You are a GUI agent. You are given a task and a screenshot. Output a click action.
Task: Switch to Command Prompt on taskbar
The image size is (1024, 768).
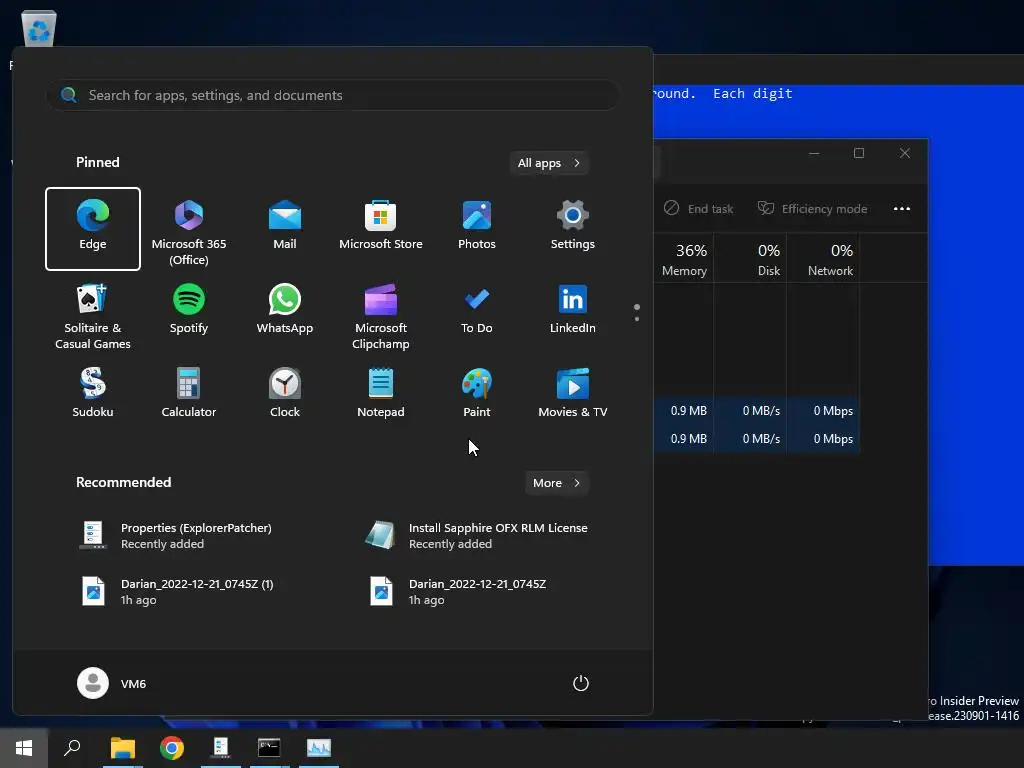point(269,748)
